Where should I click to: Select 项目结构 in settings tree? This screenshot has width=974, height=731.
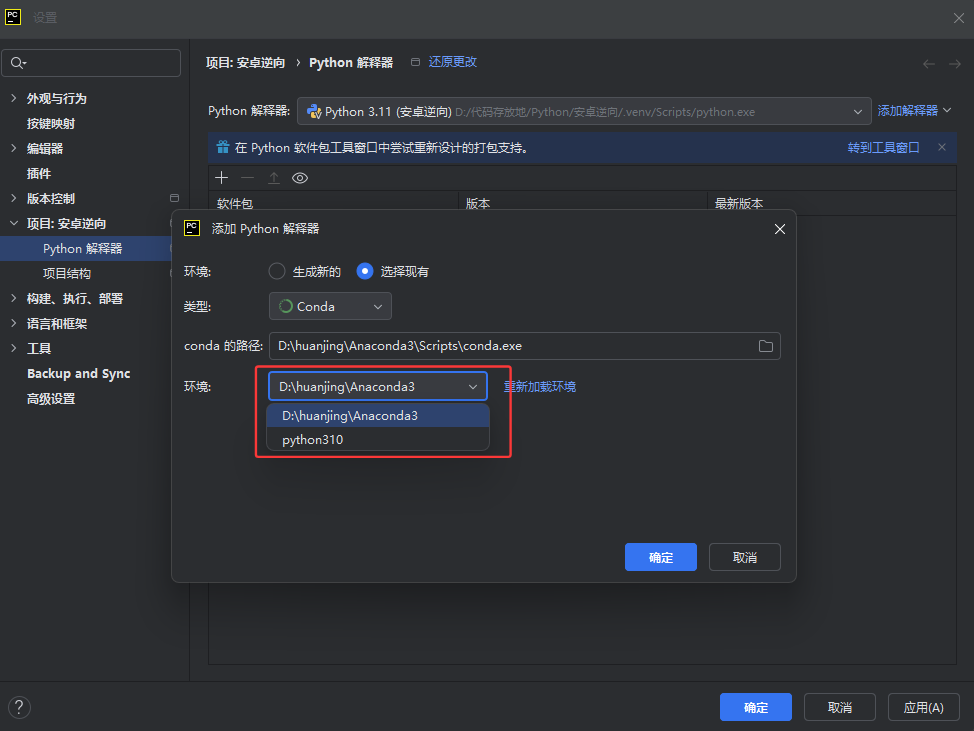(67, 273)
